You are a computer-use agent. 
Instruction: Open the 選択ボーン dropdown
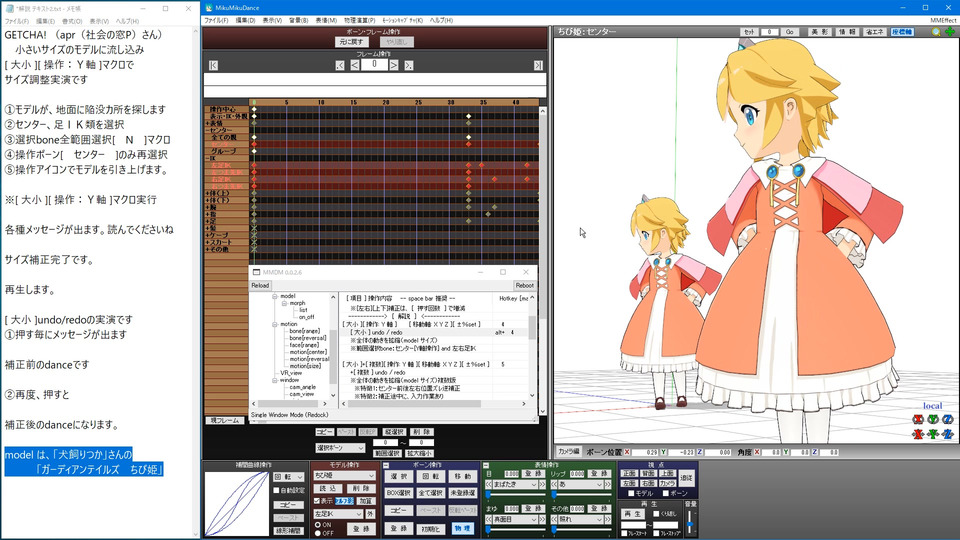(x=341, y=446)
